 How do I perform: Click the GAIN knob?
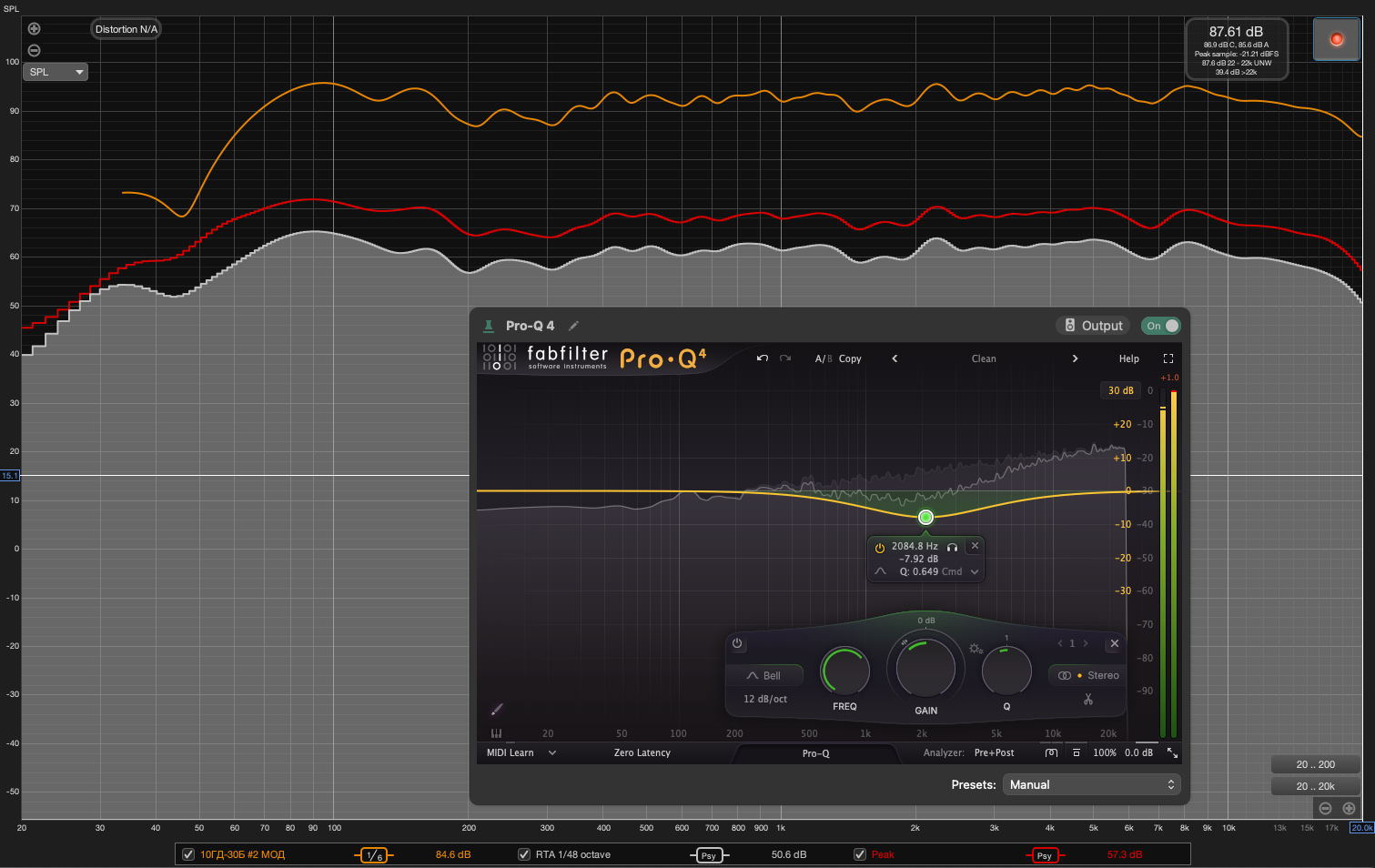926,667
